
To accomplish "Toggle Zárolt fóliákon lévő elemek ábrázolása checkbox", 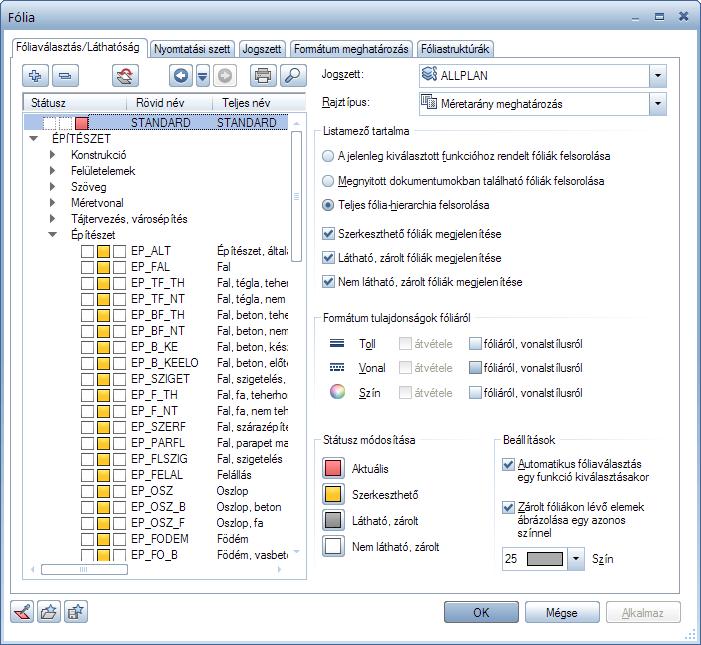I will (508, 507).
